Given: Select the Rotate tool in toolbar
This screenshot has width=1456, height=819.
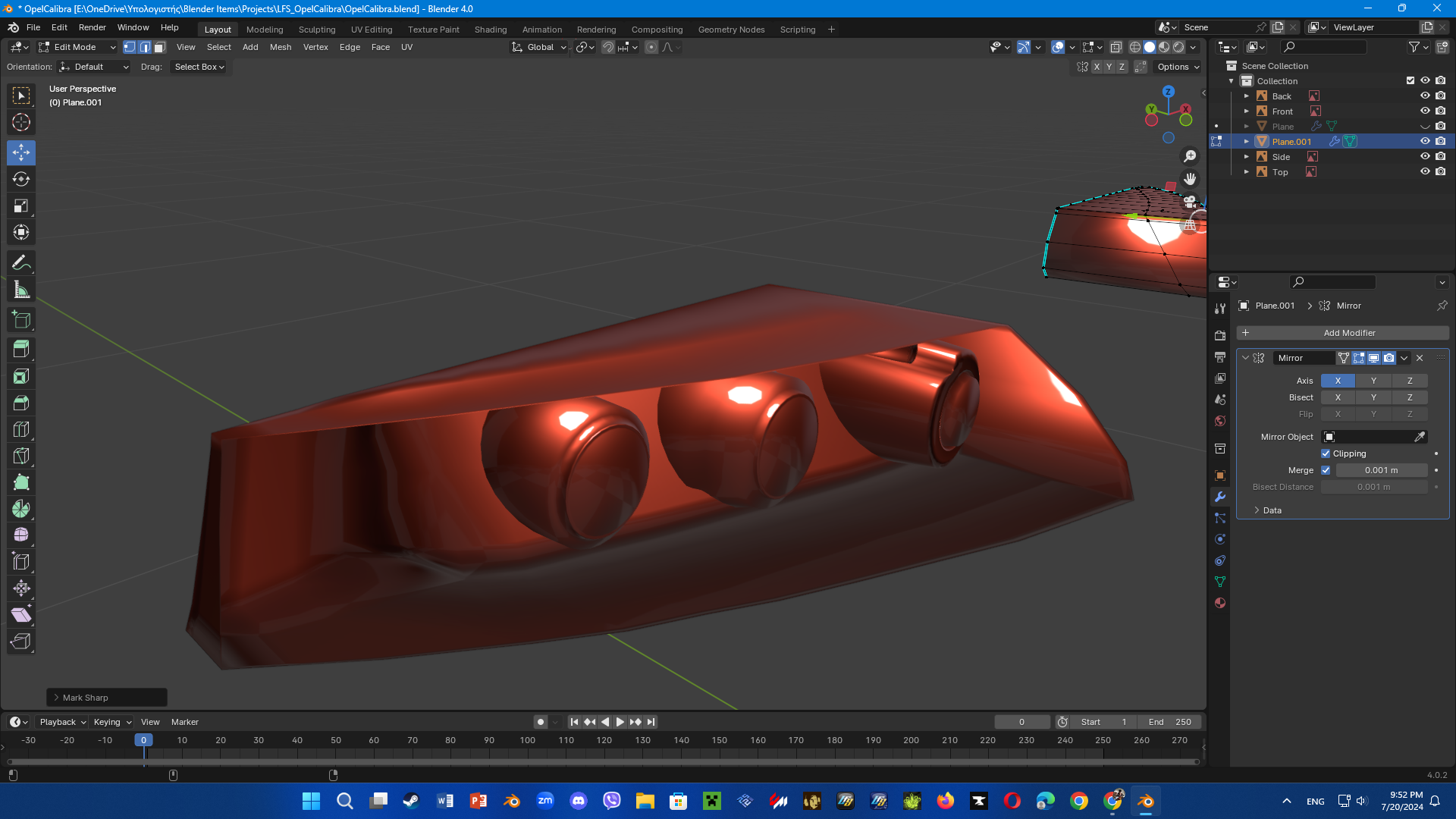Looking at the screenshot, I should pos(21,179).
